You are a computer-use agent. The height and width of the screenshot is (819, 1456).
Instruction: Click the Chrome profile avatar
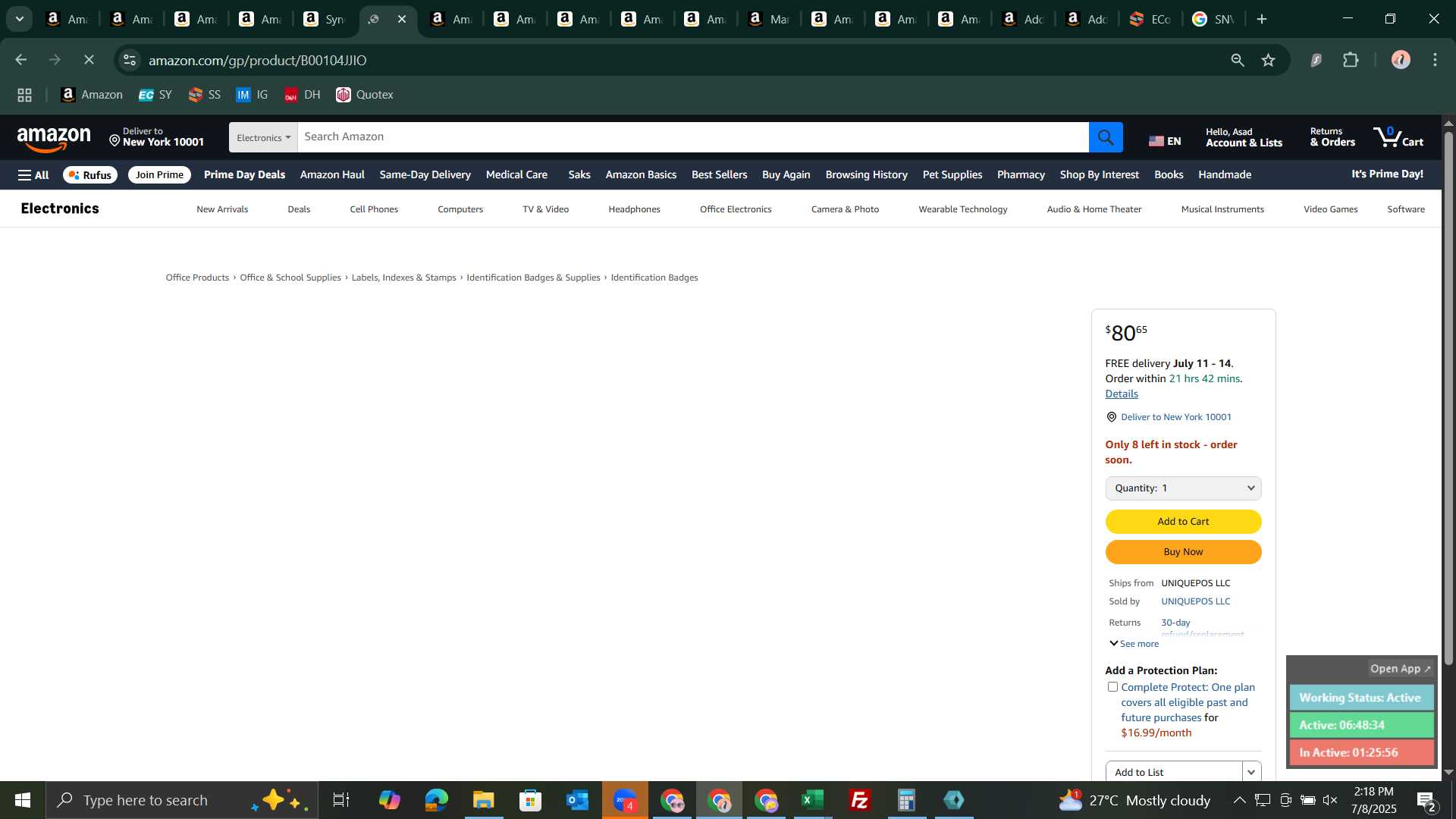point(1400,60)
